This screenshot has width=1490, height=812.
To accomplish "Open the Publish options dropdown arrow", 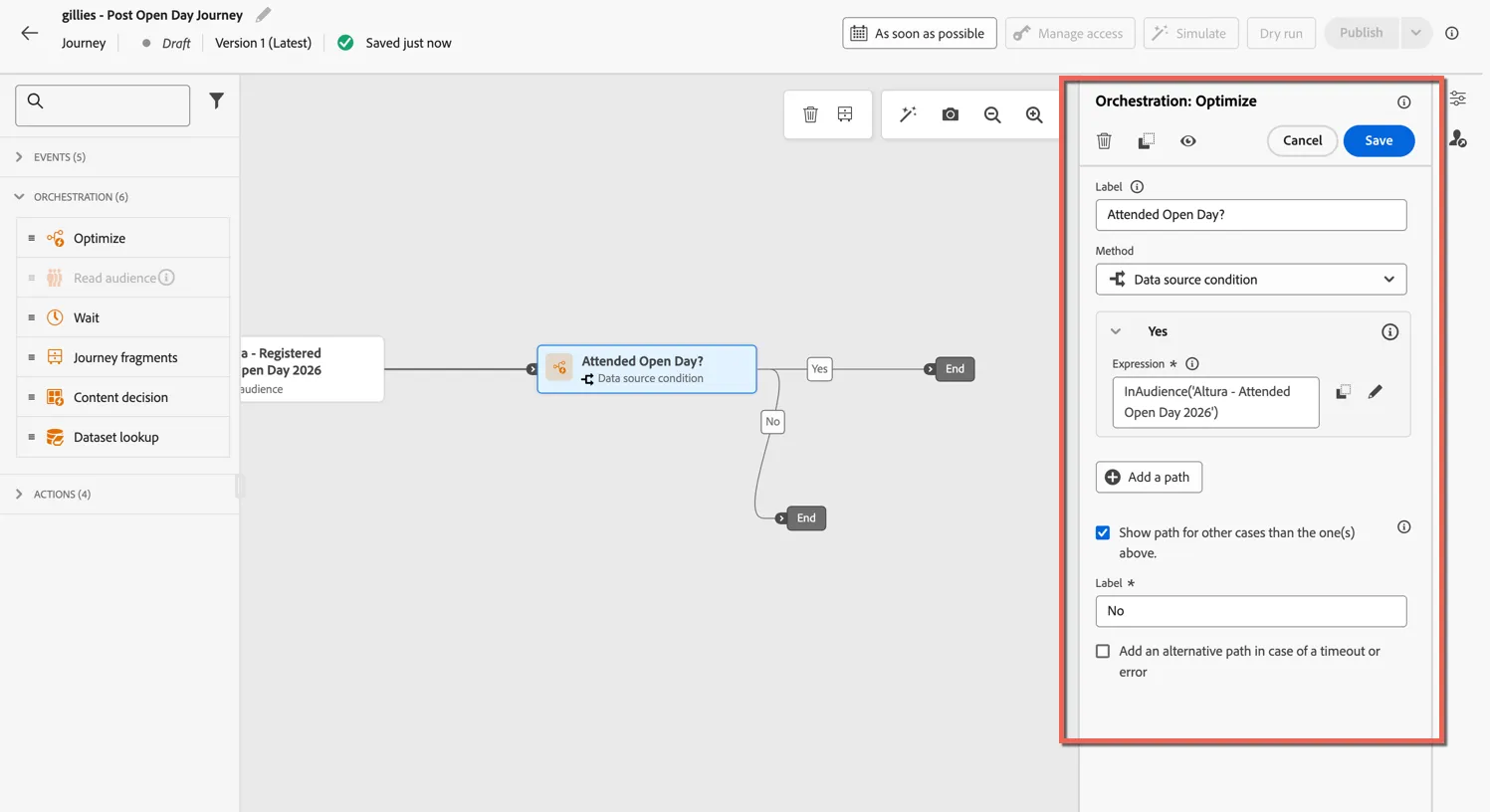I will (x=1415, y=33).
